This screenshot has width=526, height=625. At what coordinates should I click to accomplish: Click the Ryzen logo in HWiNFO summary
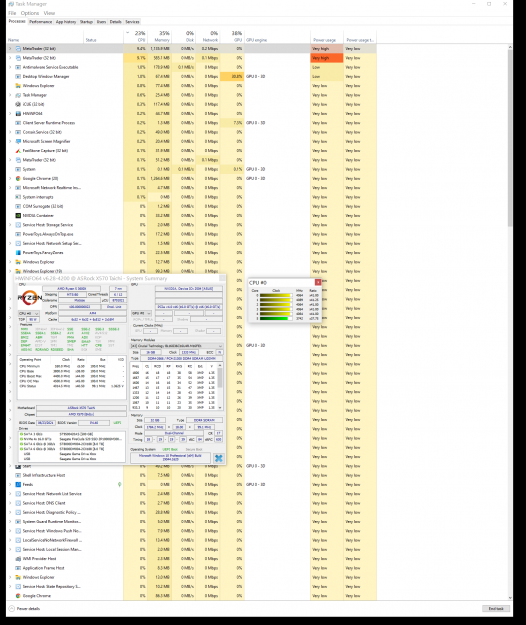click(29, 298)
